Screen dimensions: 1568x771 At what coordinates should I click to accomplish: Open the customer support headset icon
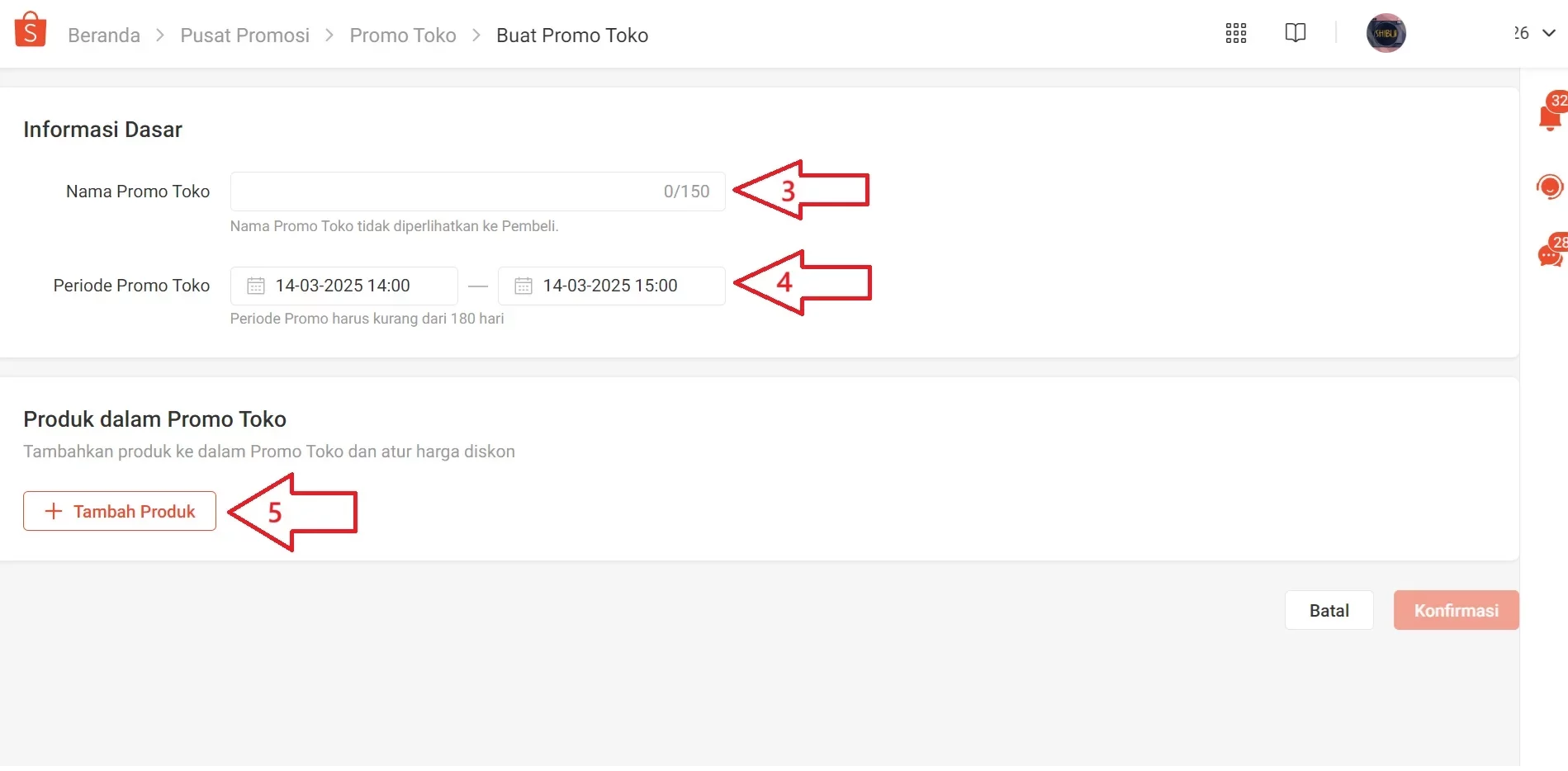tap(1549, 187)
